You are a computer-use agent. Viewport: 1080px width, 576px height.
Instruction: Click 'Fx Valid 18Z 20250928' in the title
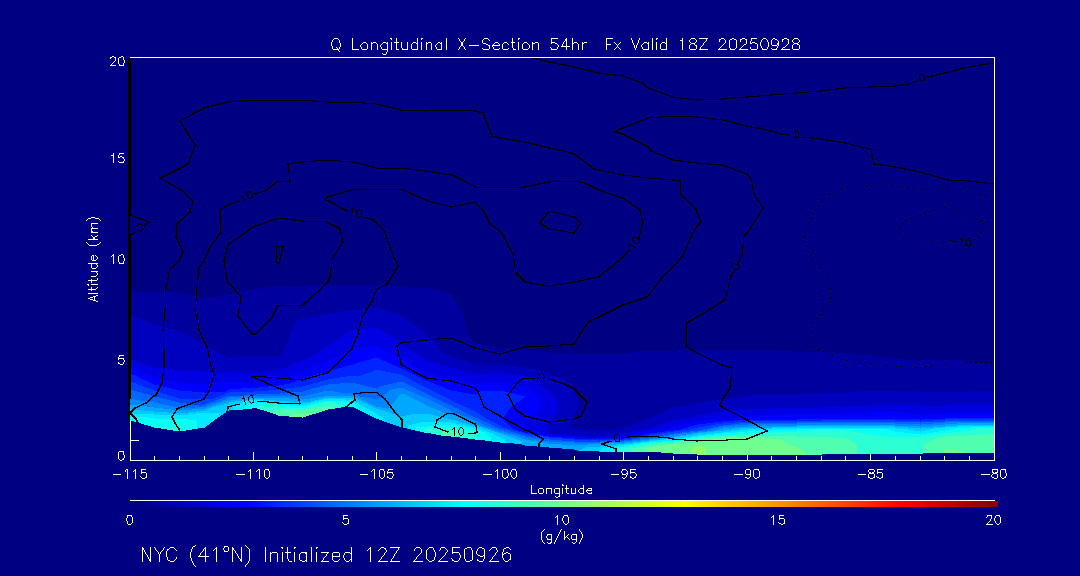pyautogui.click(x=703, y=45)
